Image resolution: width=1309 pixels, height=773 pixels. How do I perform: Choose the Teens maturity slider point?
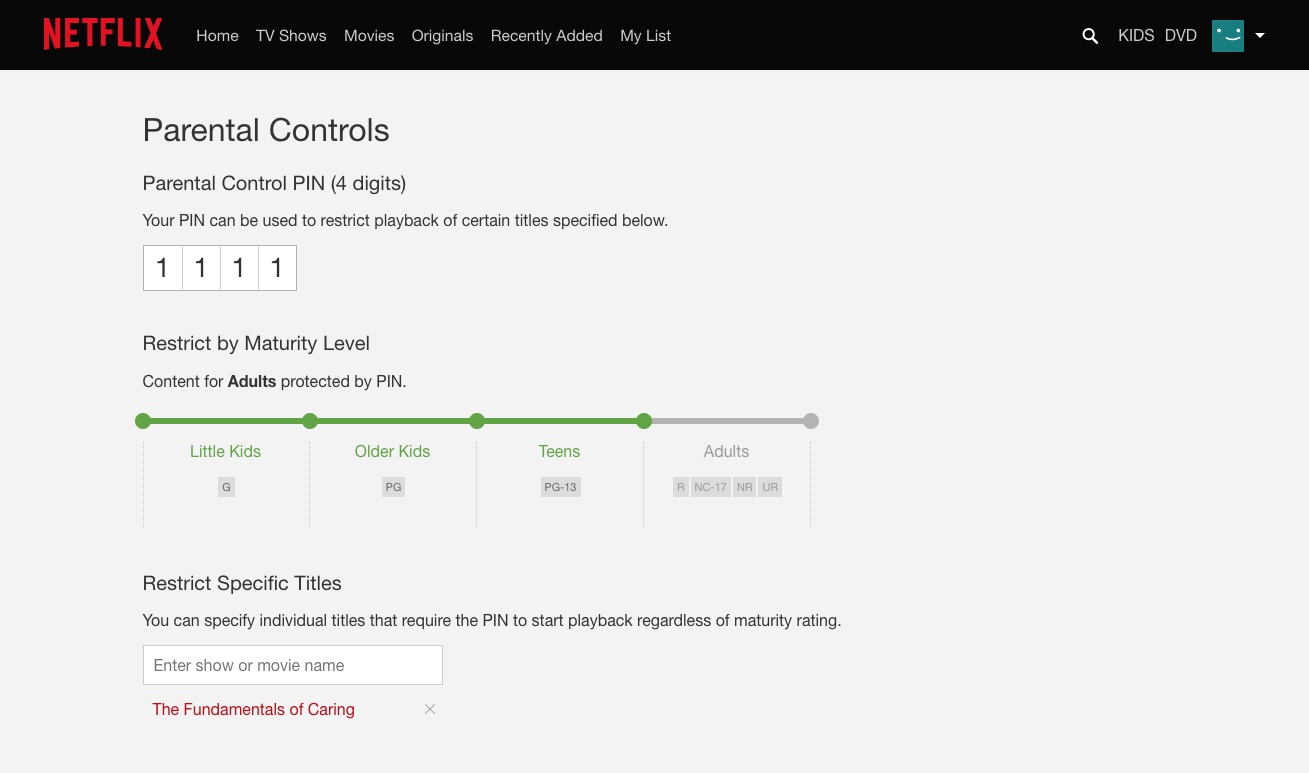click(x=477, y=421)
